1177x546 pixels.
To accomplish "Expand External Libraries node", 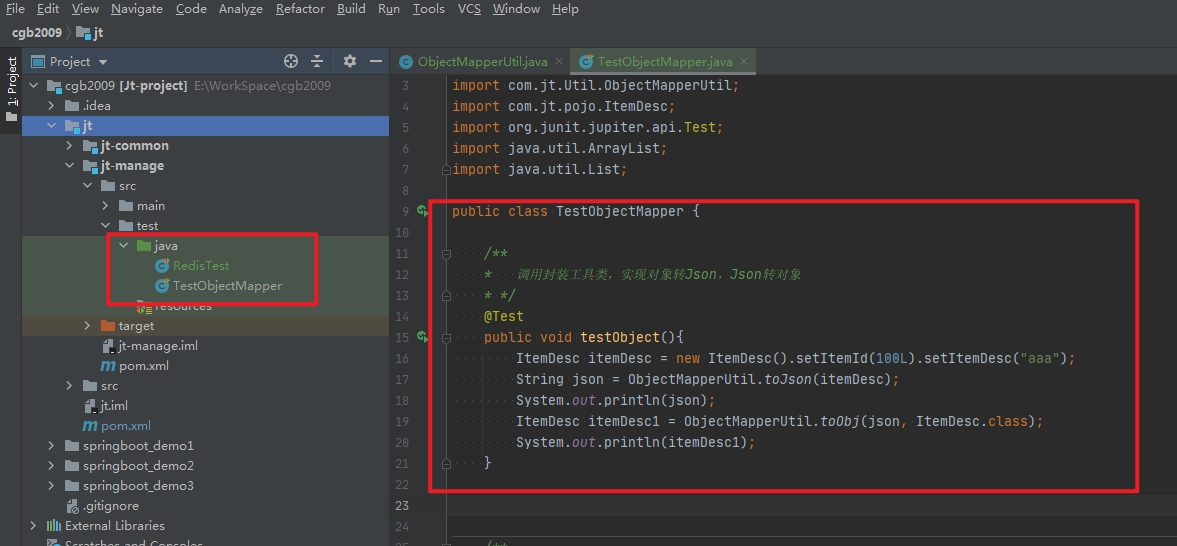I will click(33, 526).
